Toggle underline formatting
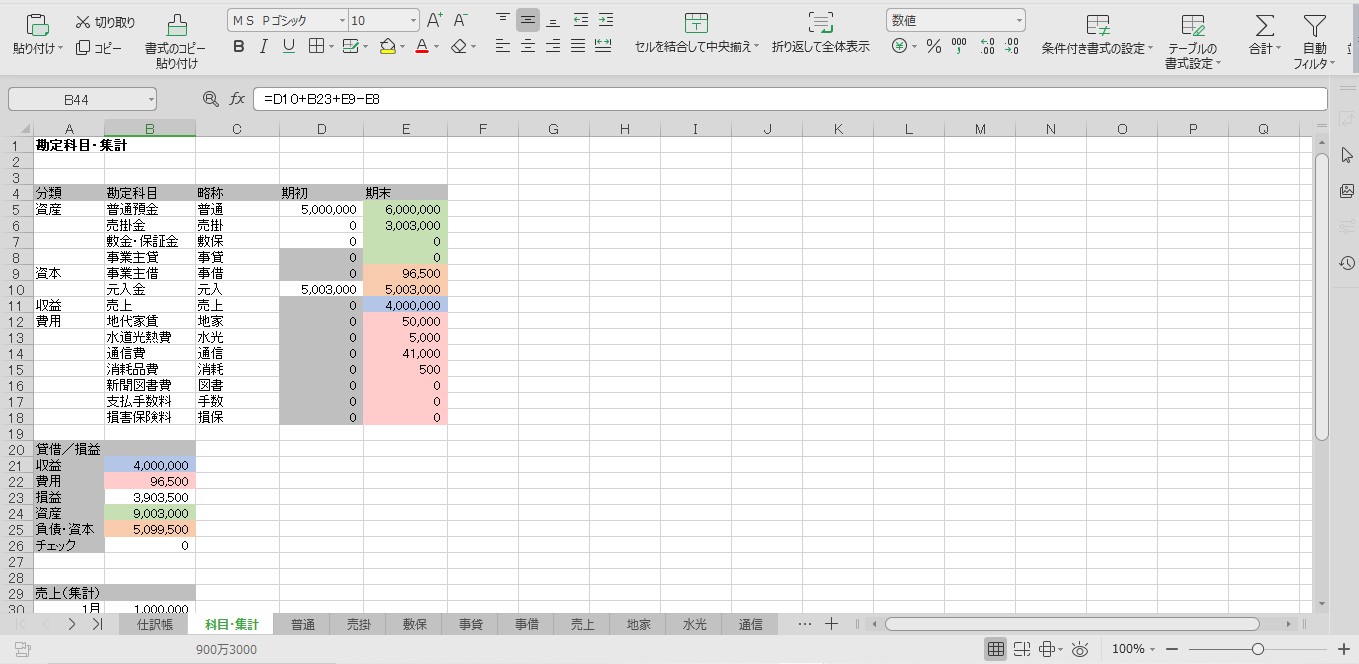The width and height of the screenshot is (1359, 664). click(288, 46)
